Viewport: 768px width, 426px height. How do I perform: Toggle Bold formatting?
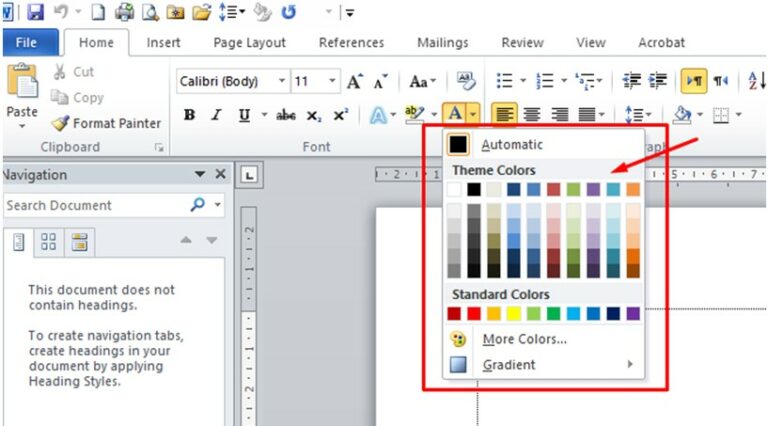tap(189, 116)
